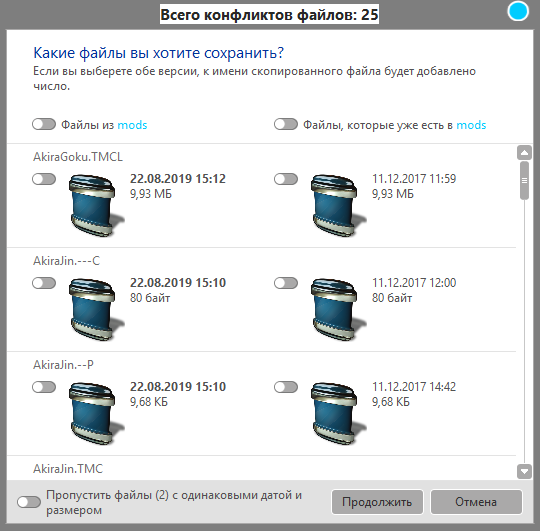This screenshot has width=540, height=531.
Task: Select the 'AkiraJin.---C' file name
Action: point(66,261)
